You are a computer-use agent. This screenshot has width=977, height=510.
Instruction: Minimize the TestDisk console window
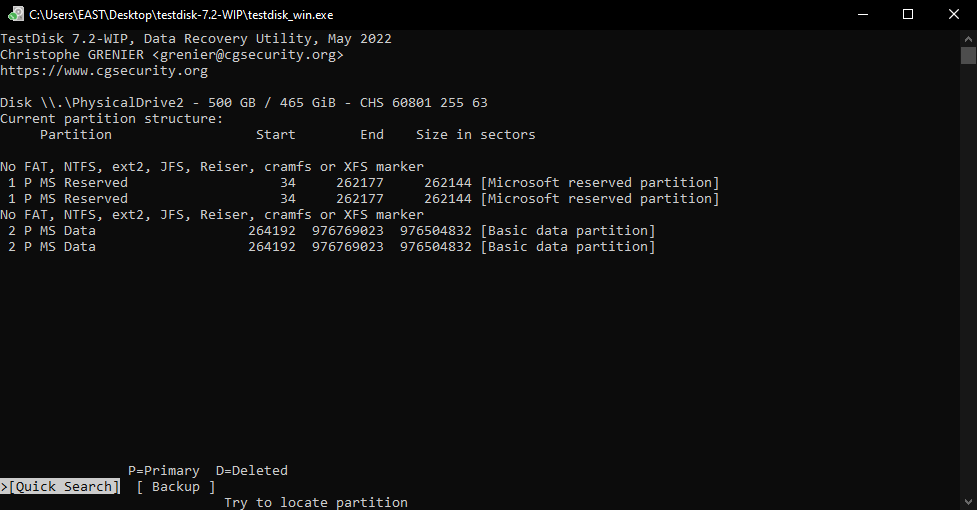pos(862,14)
